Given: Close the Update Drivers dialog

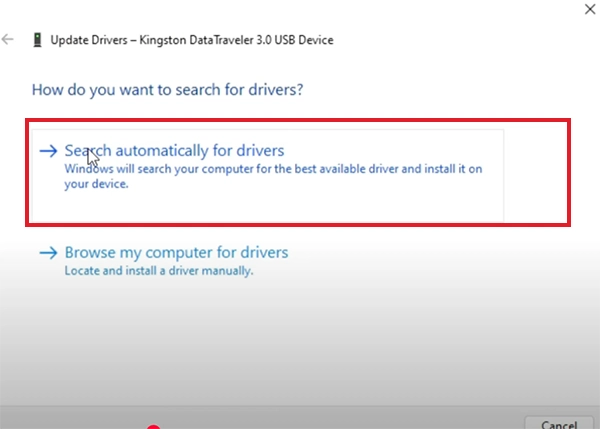Looking at the screenshot, I should tap(590, 9).
